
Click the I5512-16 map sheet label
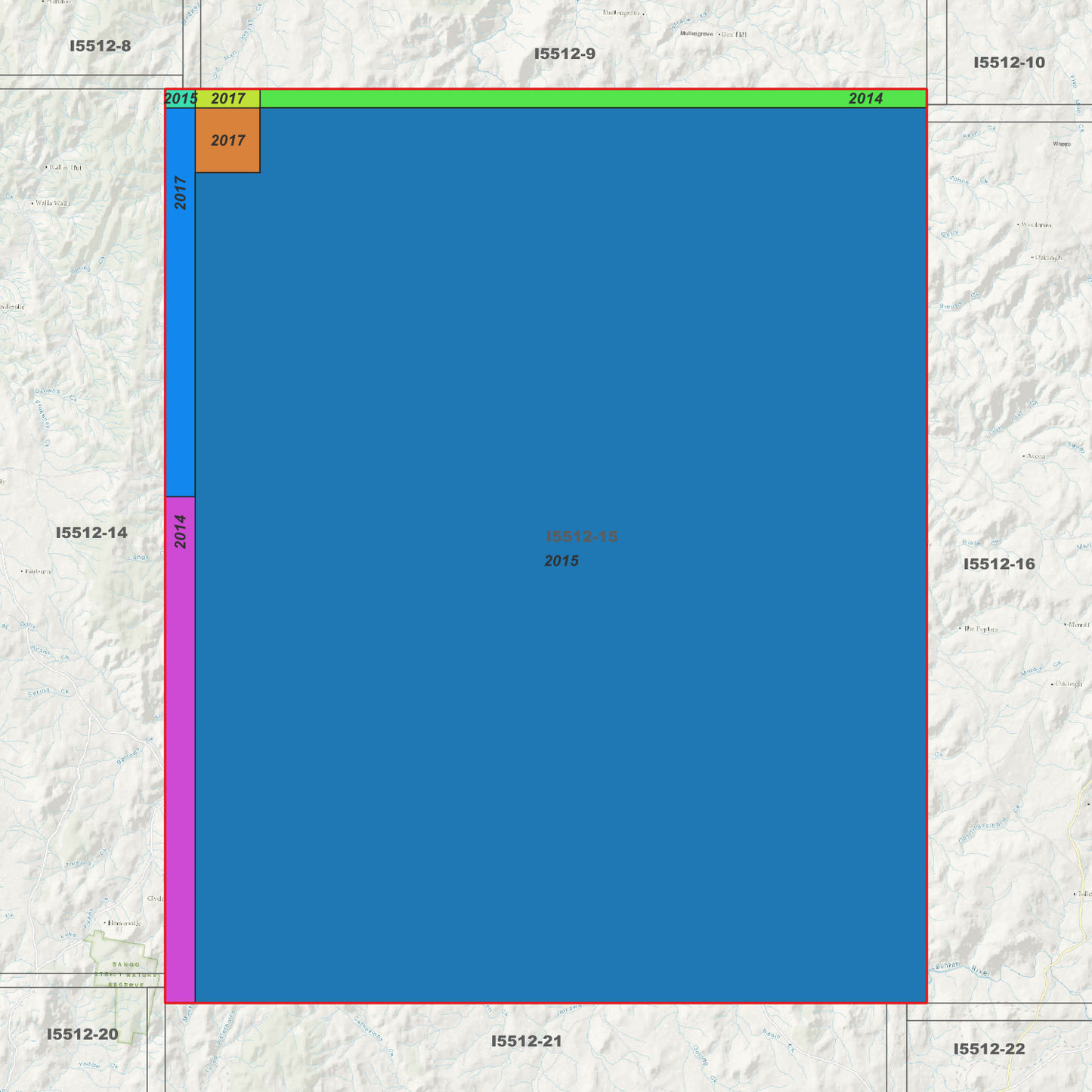999,564
